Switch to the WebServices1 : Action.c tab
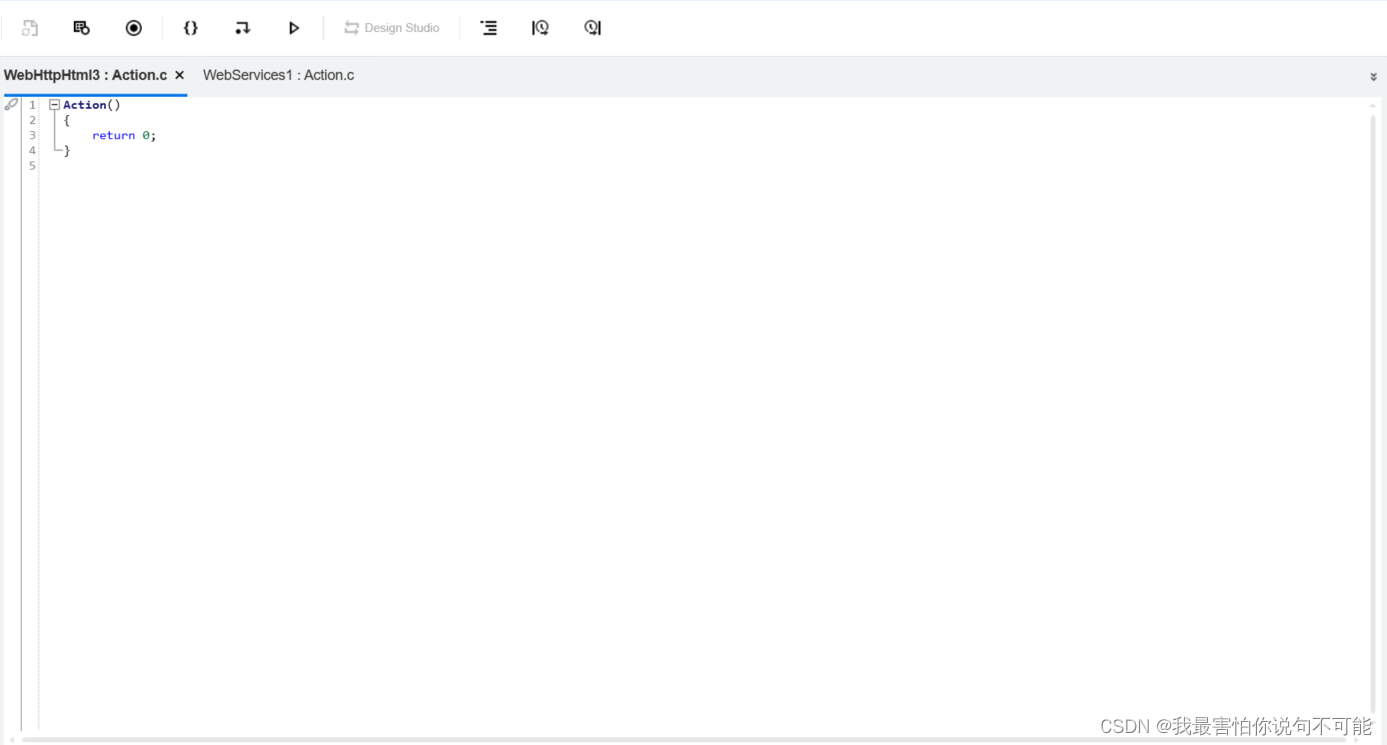 point(278,75)
